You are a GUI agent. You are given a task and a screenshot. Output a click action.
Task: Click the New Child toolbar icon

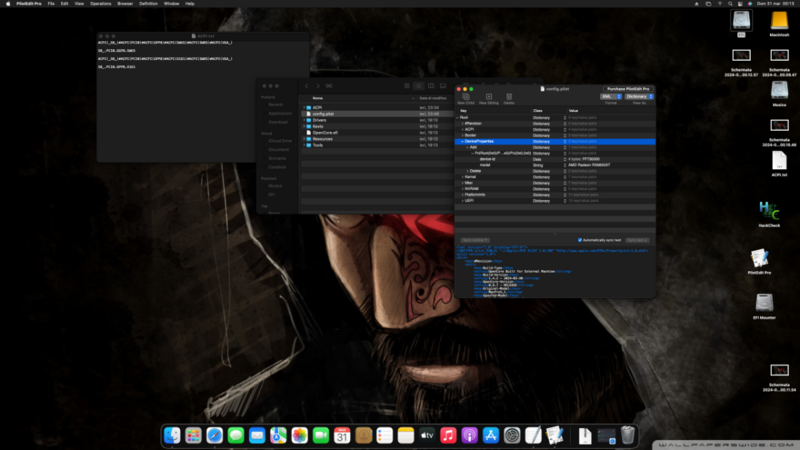coord(465,98)
